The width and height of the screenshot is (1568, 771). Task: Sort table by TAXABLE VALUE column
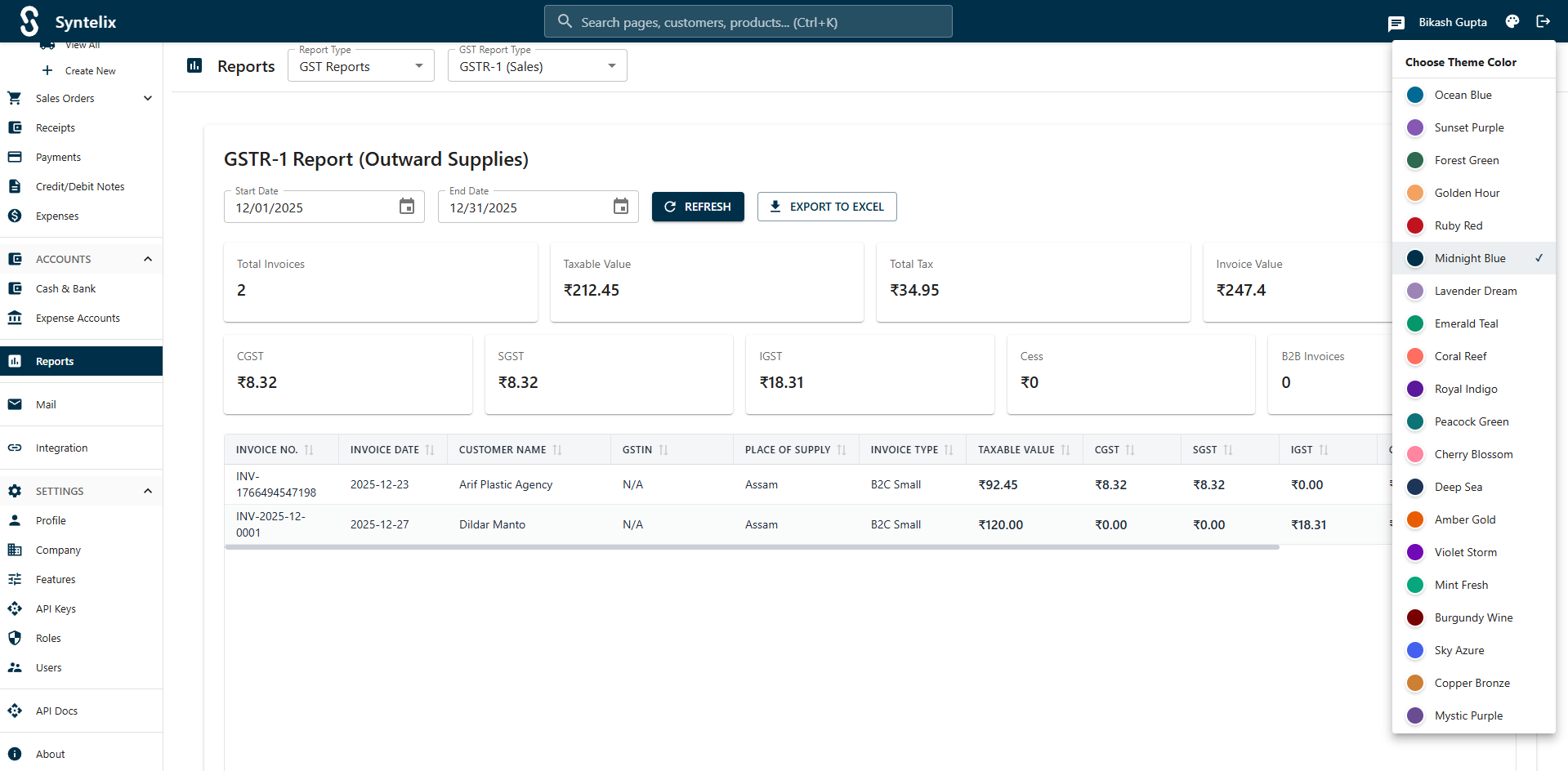tap(1064, 449)
